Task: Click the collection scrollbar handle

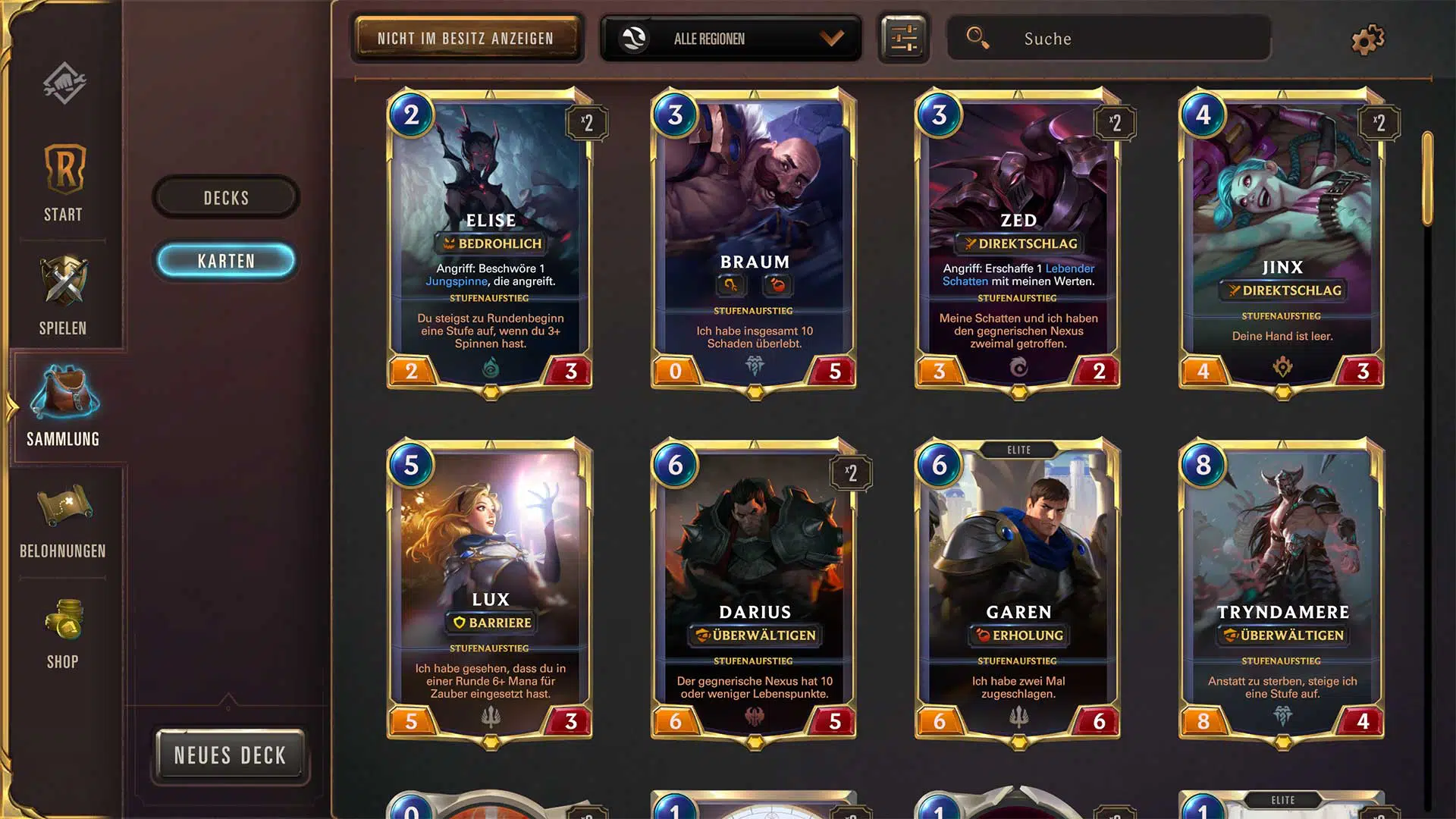Action: 1427,179
